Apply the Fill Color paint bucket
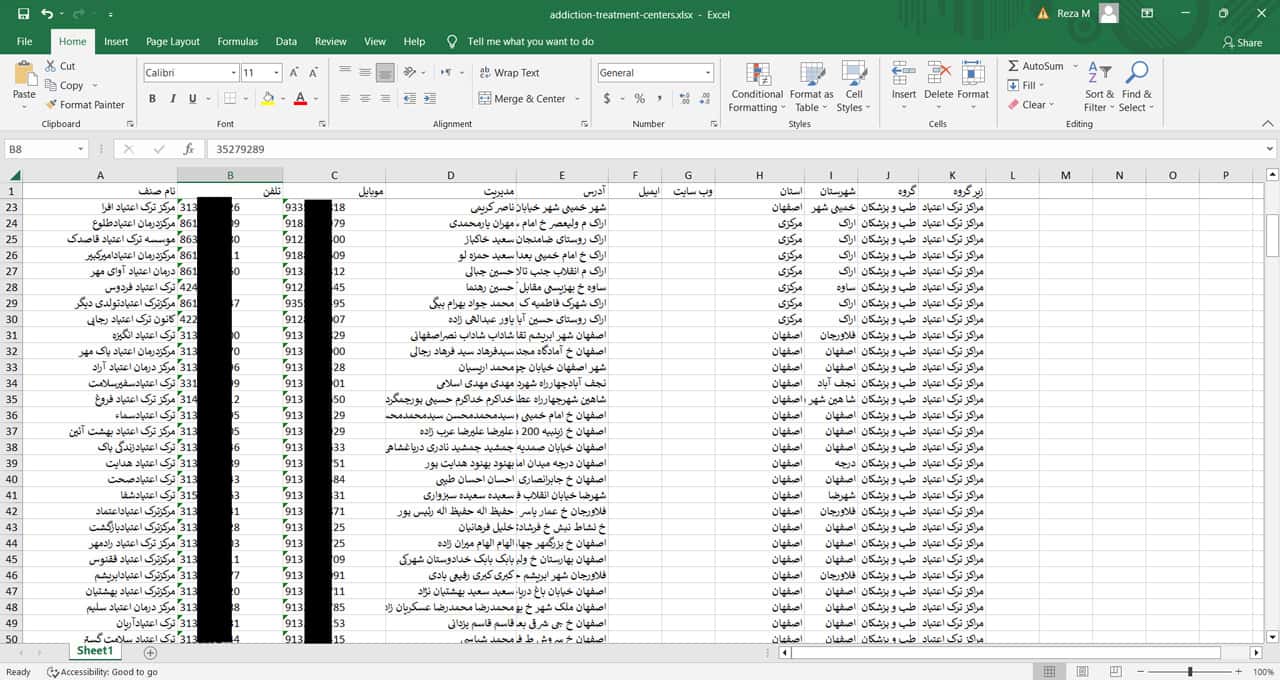This screenshot has width=1280, height=680. pos(267,99)
